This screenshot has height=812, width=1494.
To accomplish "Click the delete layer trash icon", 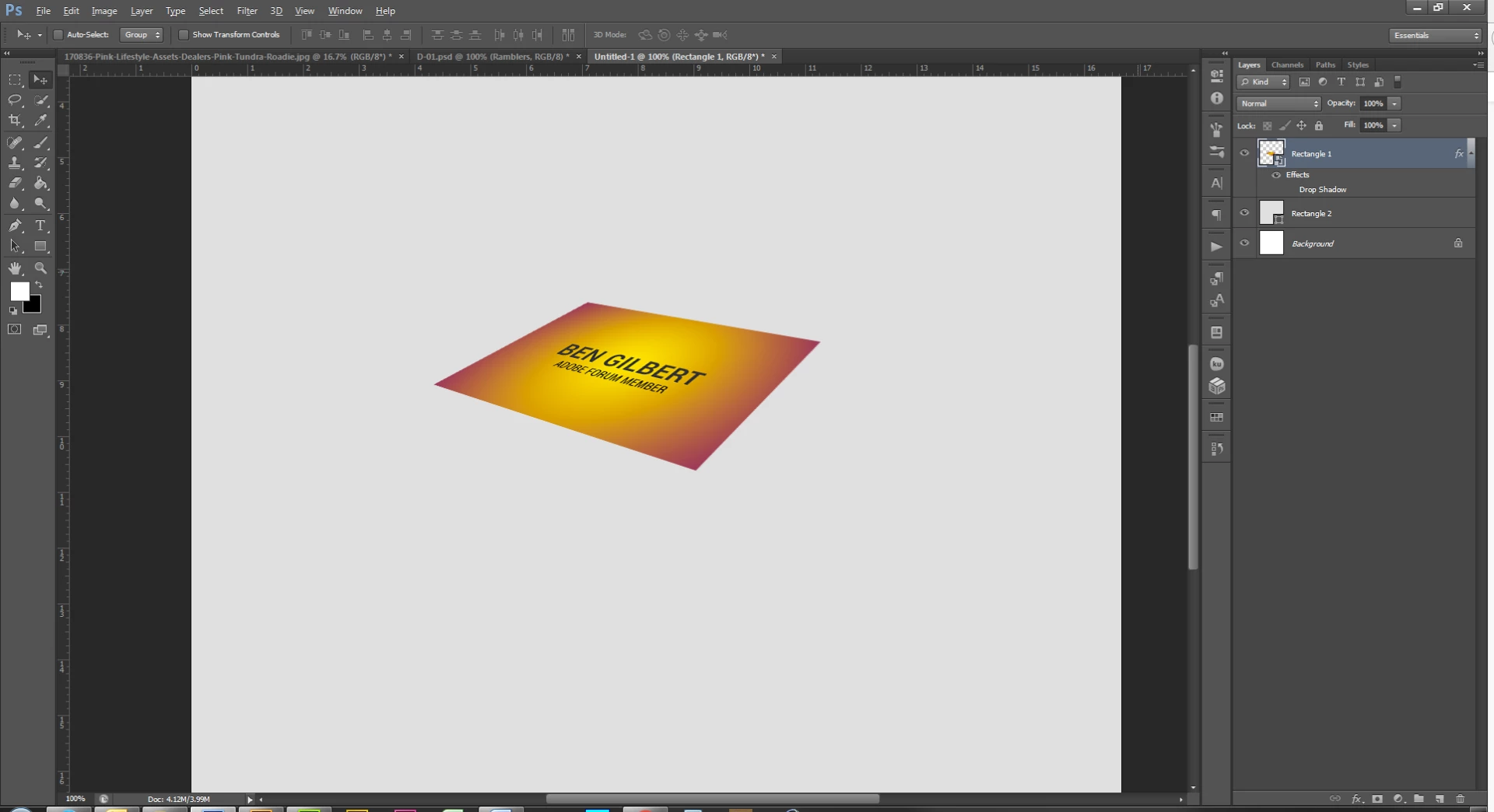I will 1460,799.
